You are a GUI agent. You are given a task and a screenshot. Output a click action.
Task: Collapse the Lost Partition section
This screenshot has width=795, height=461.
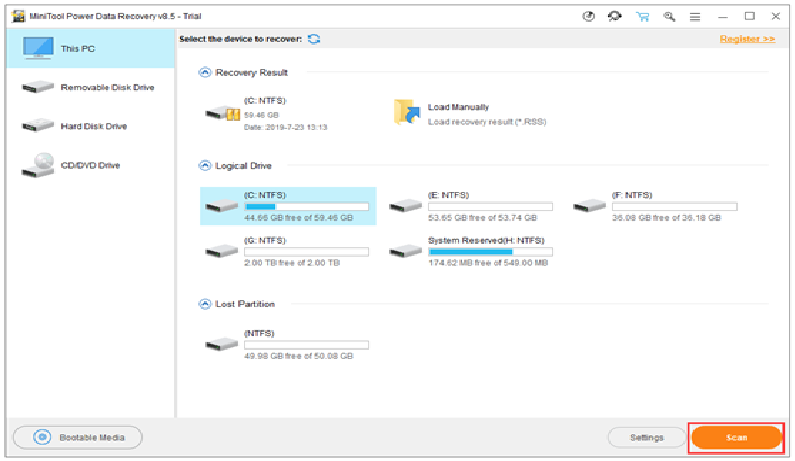click(204, 304)
